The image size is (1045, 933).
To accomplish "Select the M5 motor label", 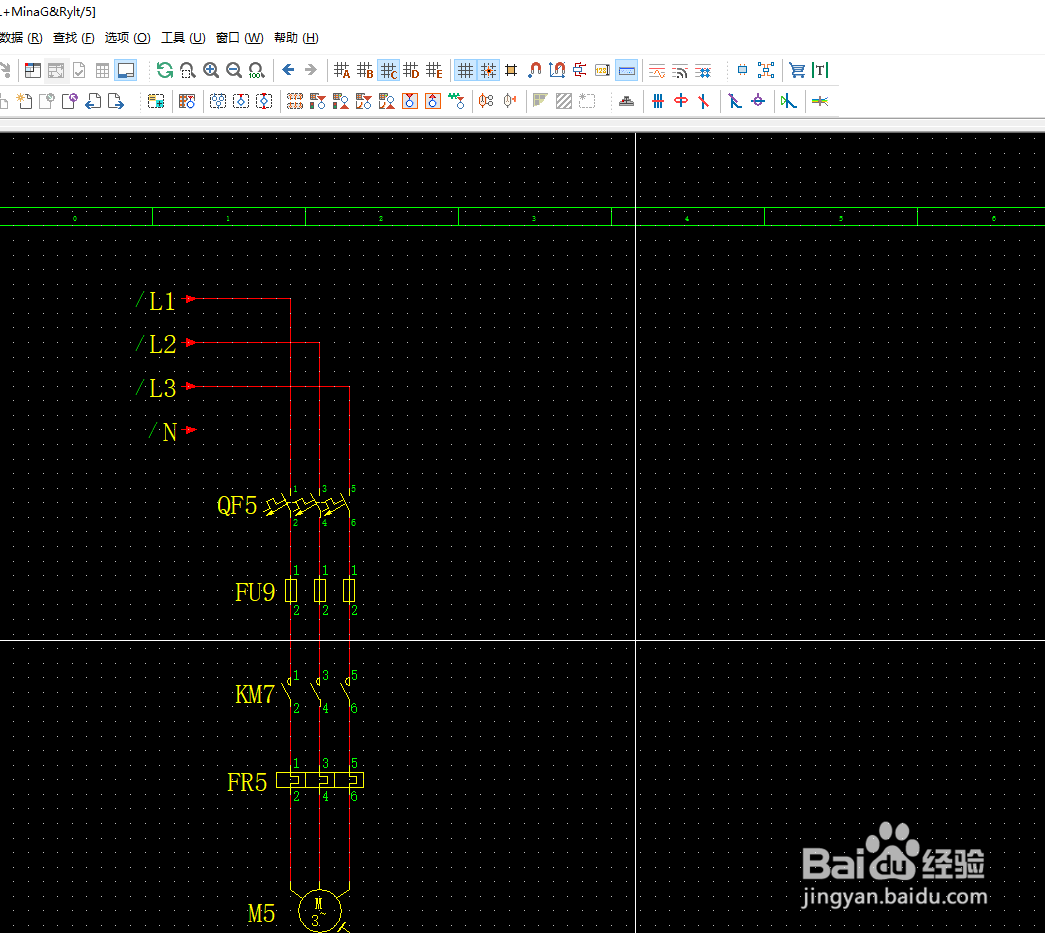I will (x=261, y=913).
